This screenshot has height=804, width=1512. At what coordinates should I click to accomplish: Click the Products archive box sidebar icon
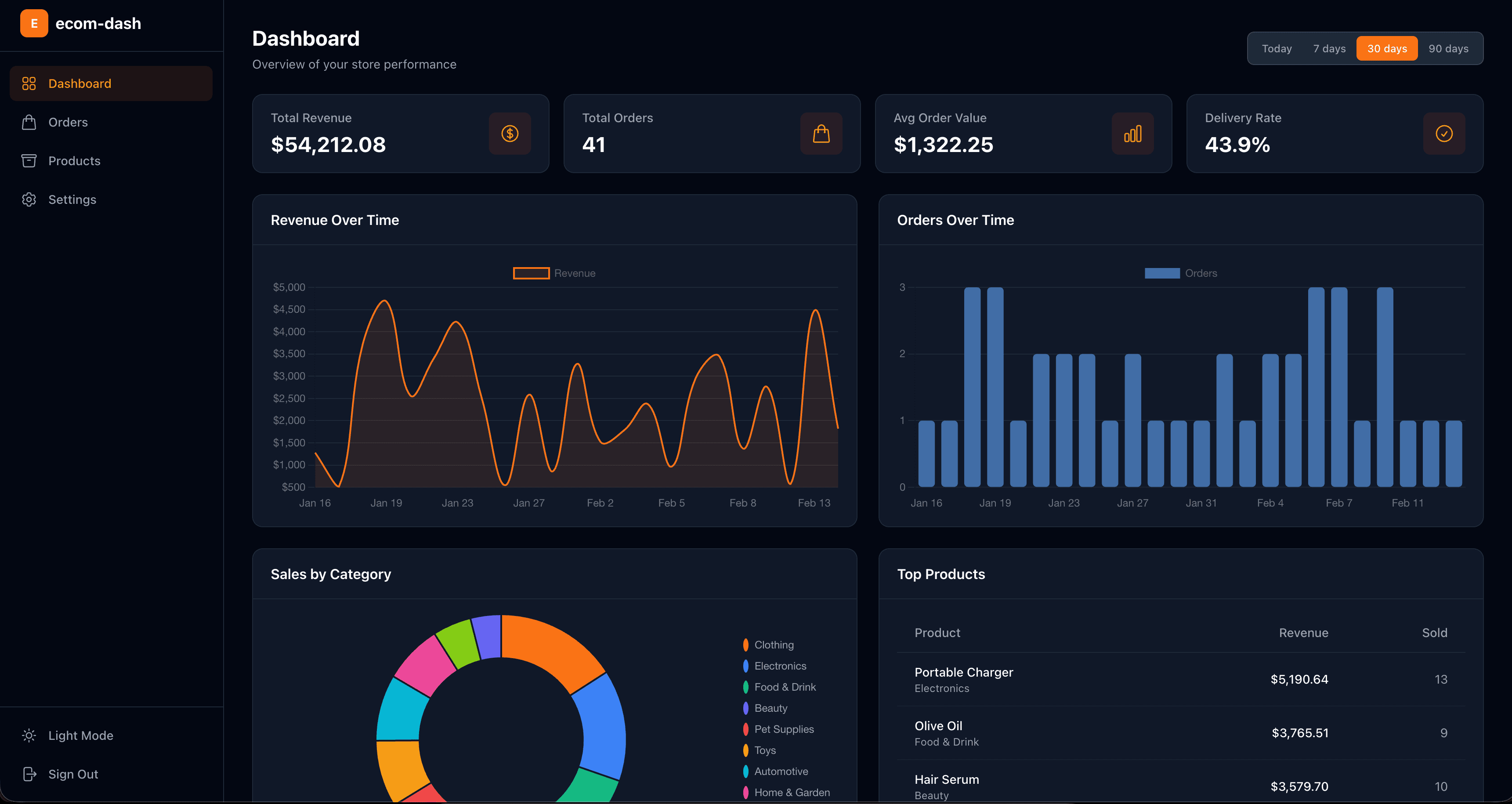point(29,161)
